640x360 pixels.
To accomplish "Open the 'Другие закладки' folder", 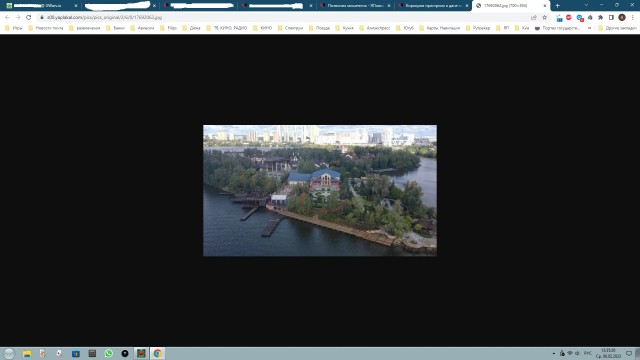I will tap(617, 28).
